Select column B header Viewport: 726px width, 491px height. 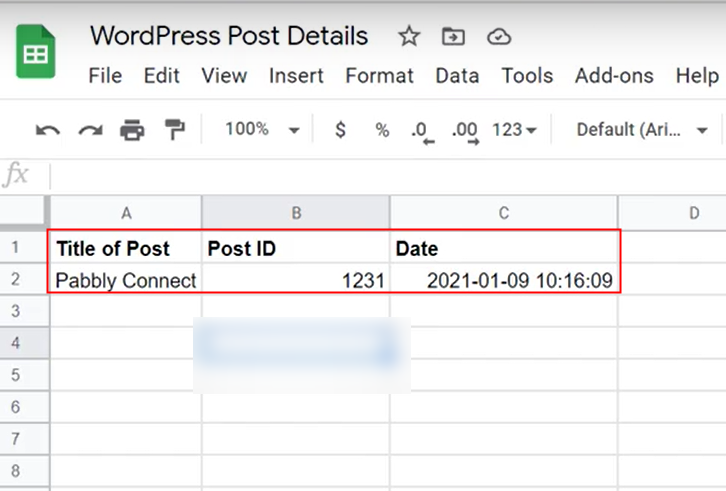tap(296, 213)
